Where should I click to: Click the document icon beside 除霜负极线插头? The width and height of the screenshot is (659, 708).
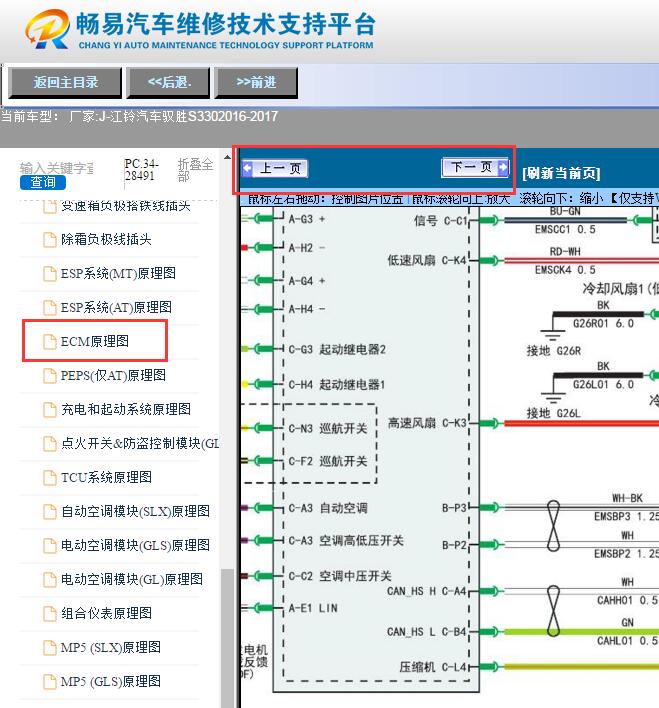pyautogui.click(x=50, y=240)
